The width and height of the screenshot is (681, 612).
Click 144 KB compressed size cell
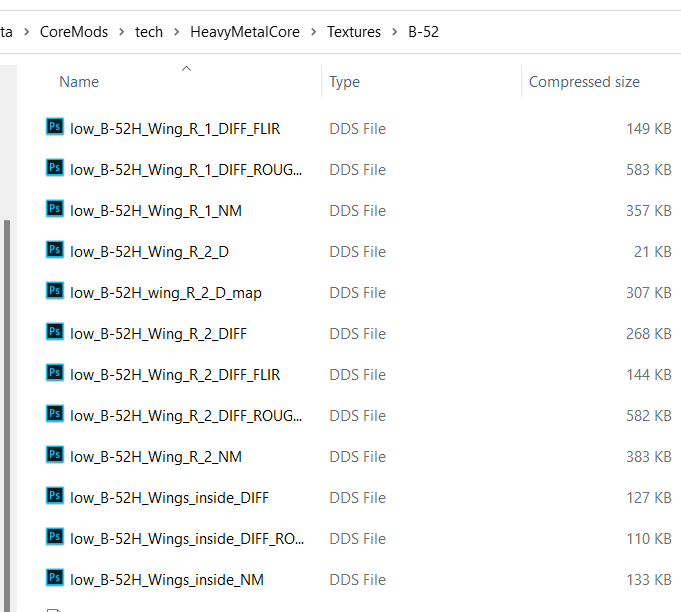(649, 375)
